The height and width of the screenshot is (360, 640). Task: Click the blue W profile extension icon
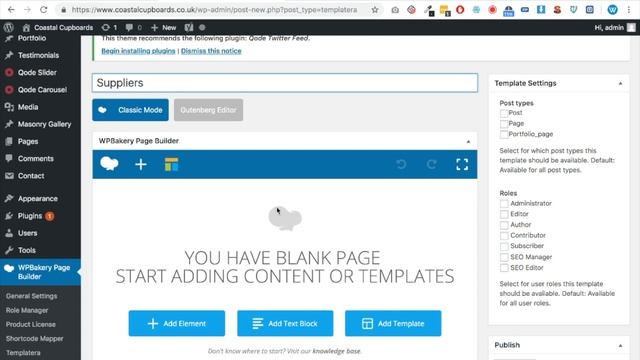[x=612, y=9]
